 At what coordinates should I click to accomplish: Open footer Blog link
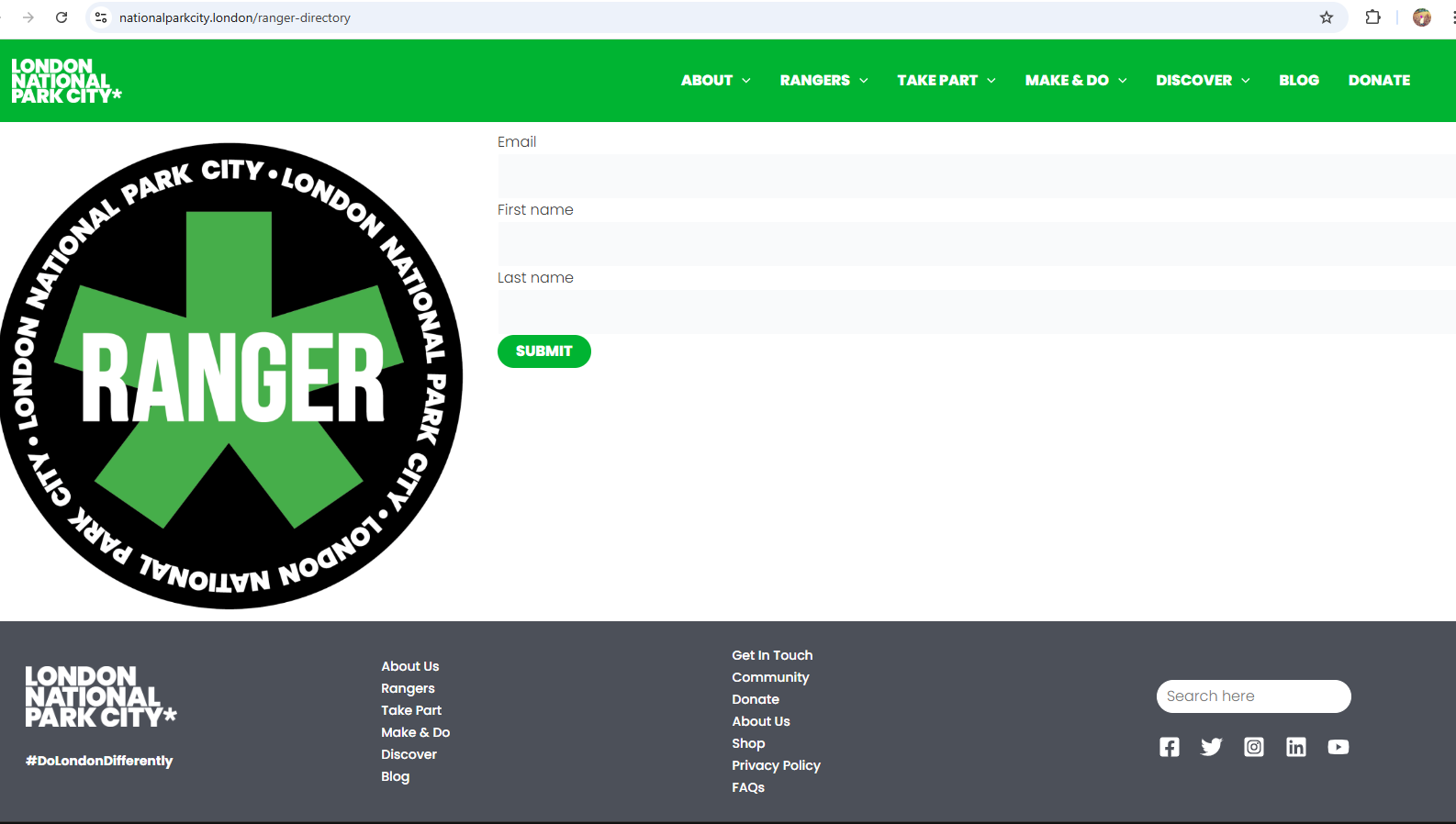pyautogui.click(x=396, y=776)
